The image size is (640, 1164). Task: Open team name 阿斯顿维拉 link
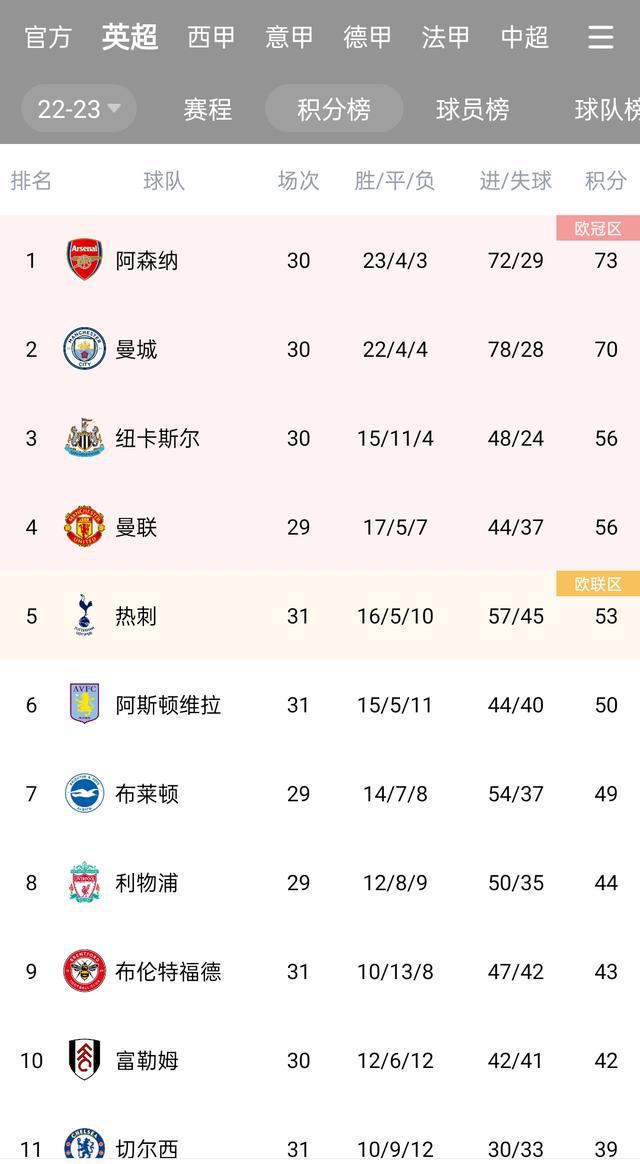click(x=168, y=705)
